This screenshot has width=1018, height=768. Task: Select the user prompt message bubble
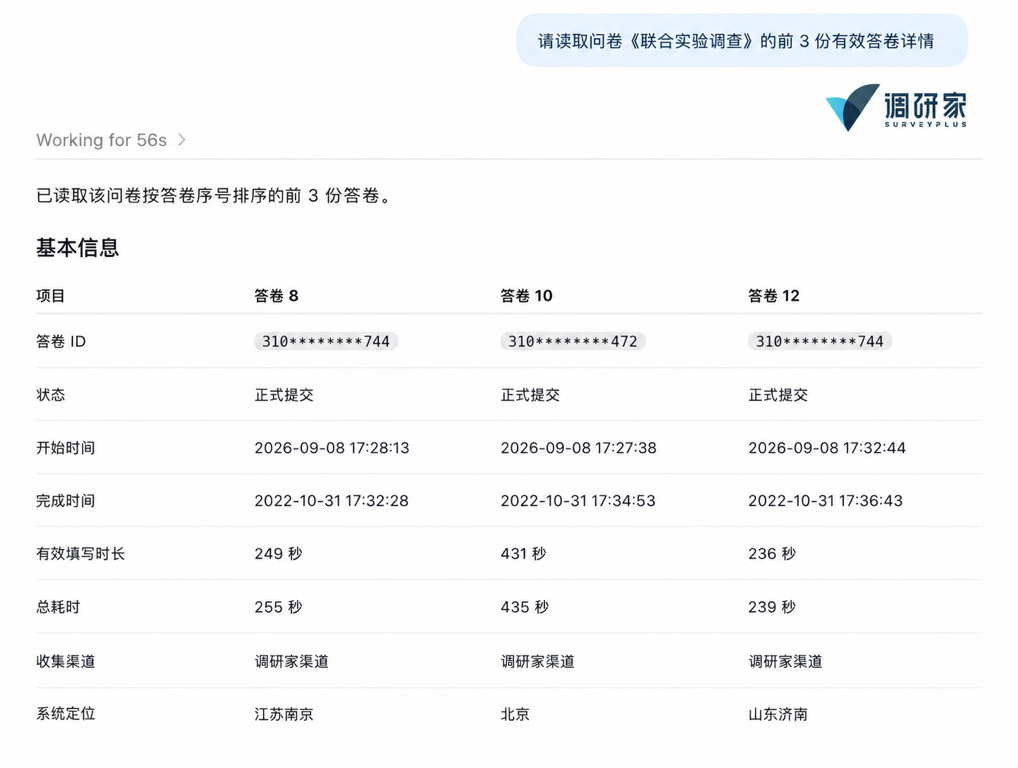click(742, 40)
